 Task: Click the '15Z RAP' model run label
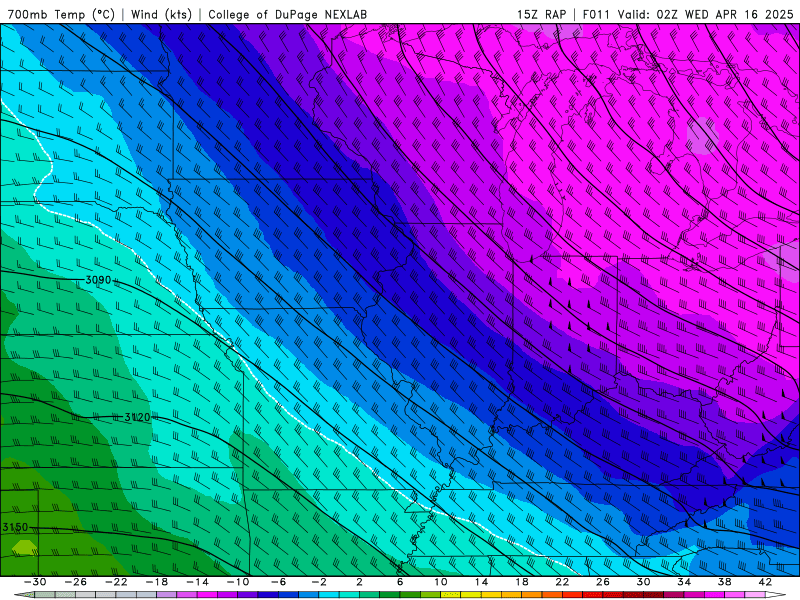point(541,14)
